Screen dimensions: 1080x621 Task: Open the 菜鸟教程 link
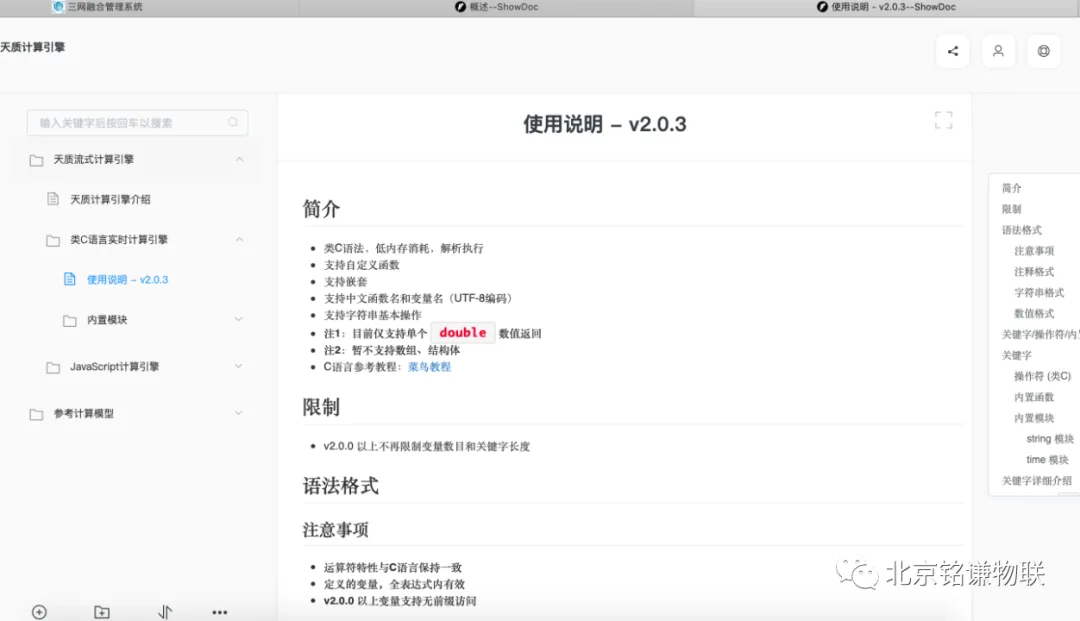(429, 367)
